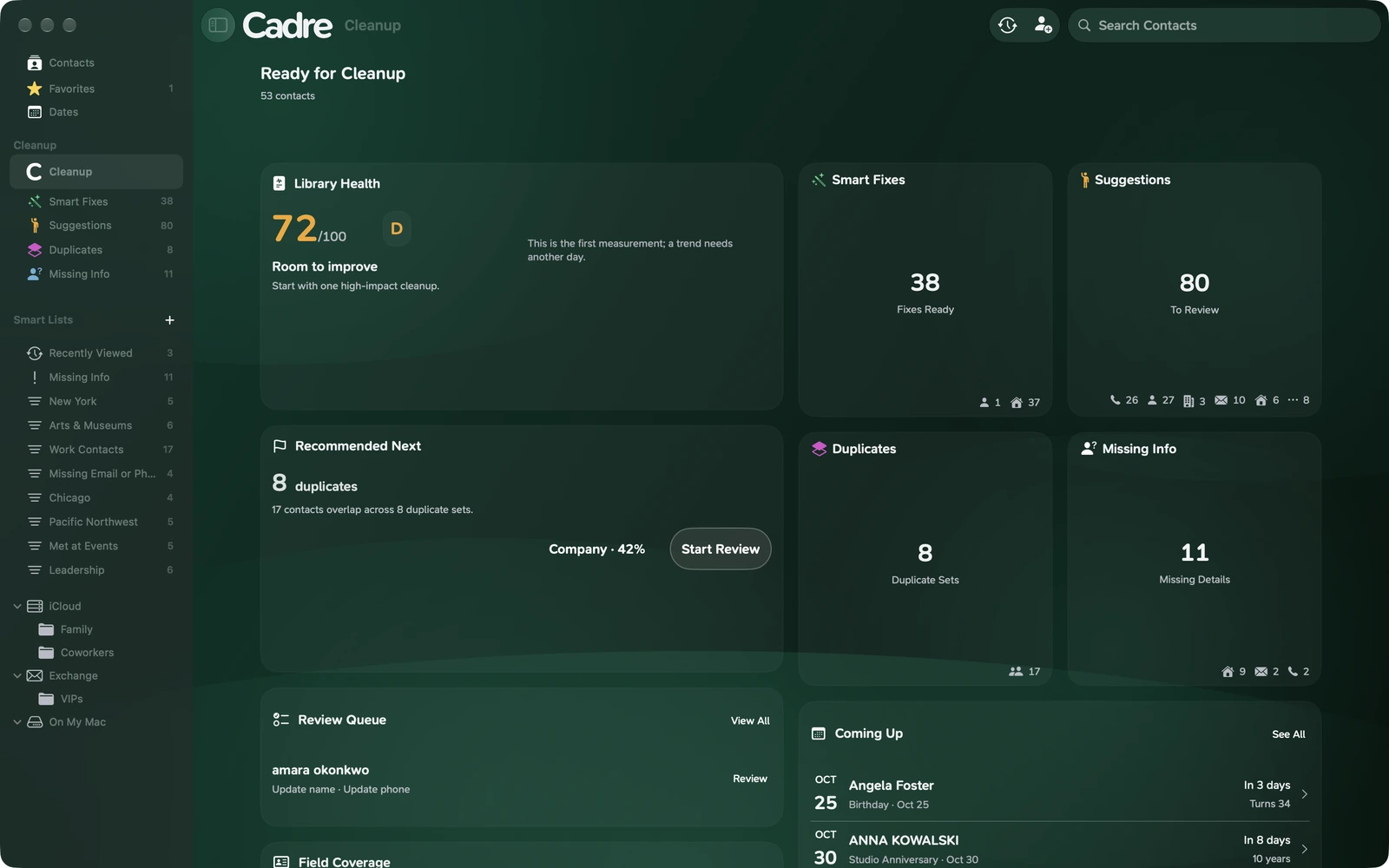Image resolution: width=1389 pixels, height=868 pixels.
Task: Open the VIPs folder under Exchange
Action: [x=96, y=699]
